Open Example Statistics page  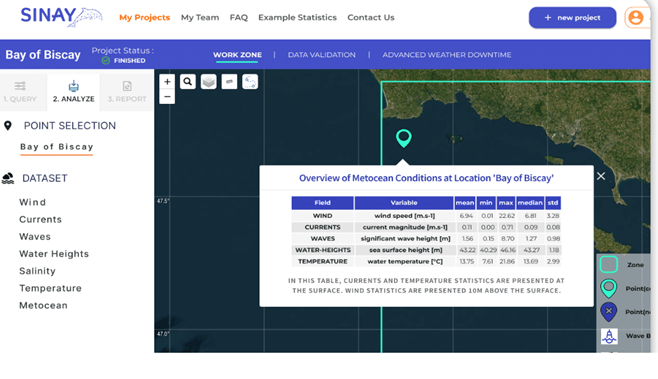point(297,18)
